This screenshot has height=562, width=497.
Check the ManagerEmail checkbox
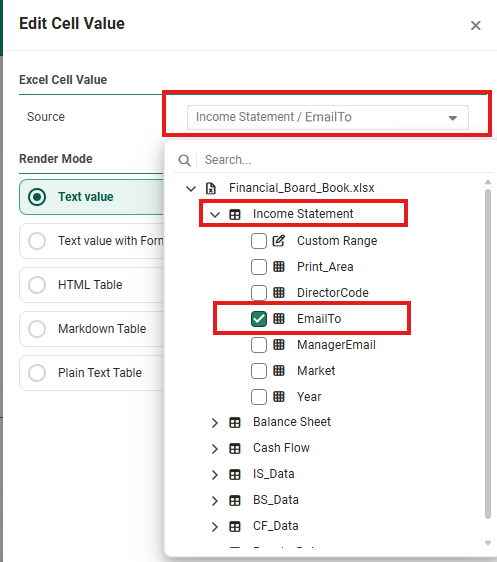(x=259, y=345)
